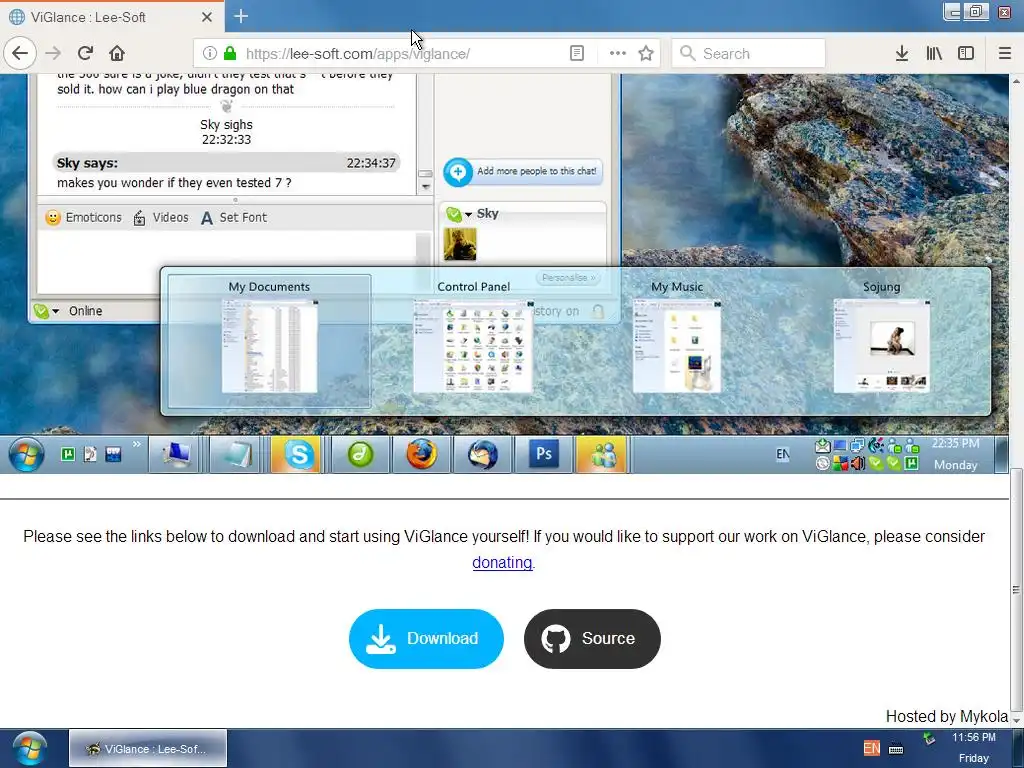Select the Control Panel window preview
Image resolution: width=1024 pixels, height=768 pixels.
click(473, 342)
